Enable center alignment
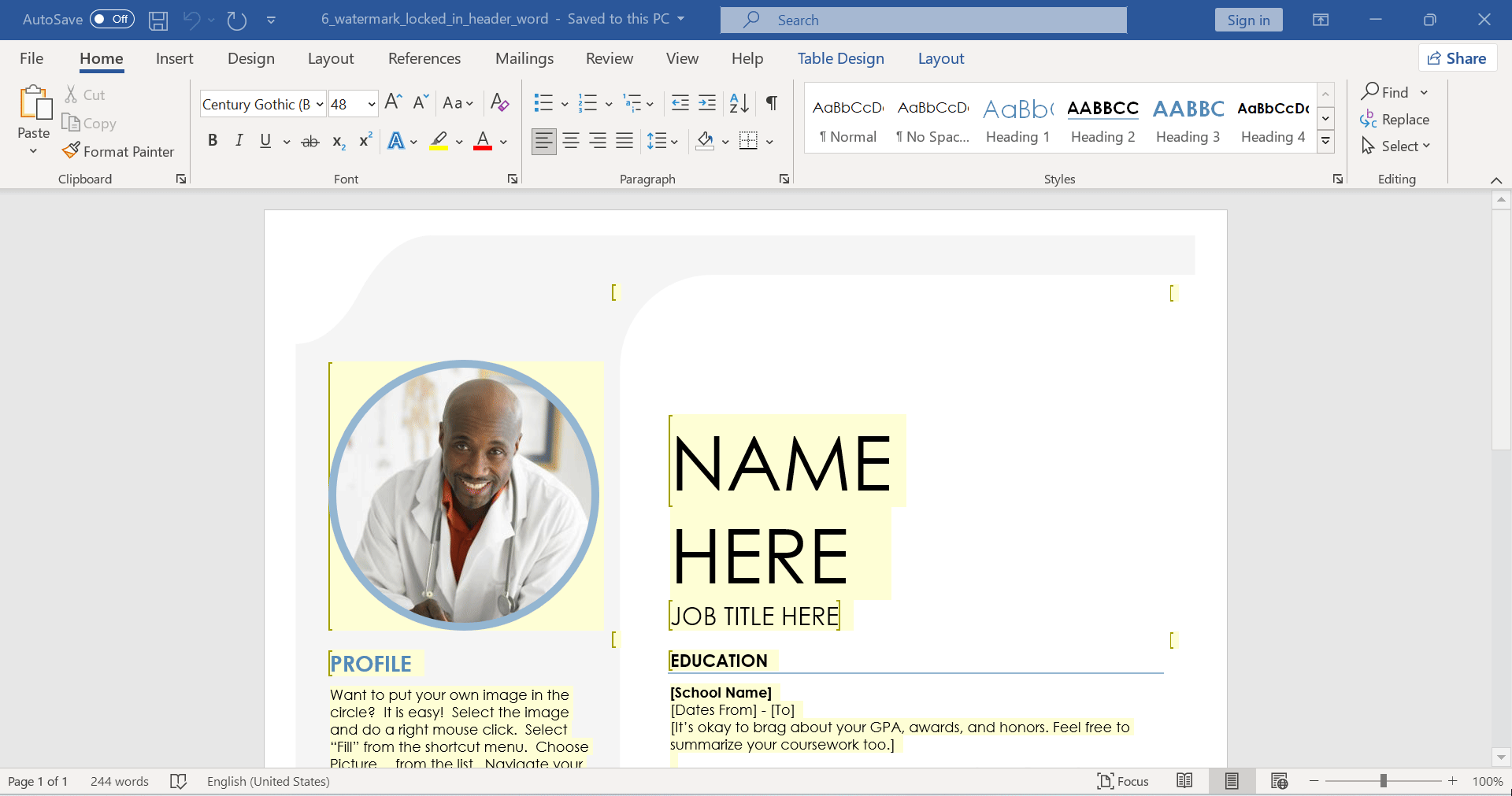Screen dimensions: 1512x796 click(571, 140)
